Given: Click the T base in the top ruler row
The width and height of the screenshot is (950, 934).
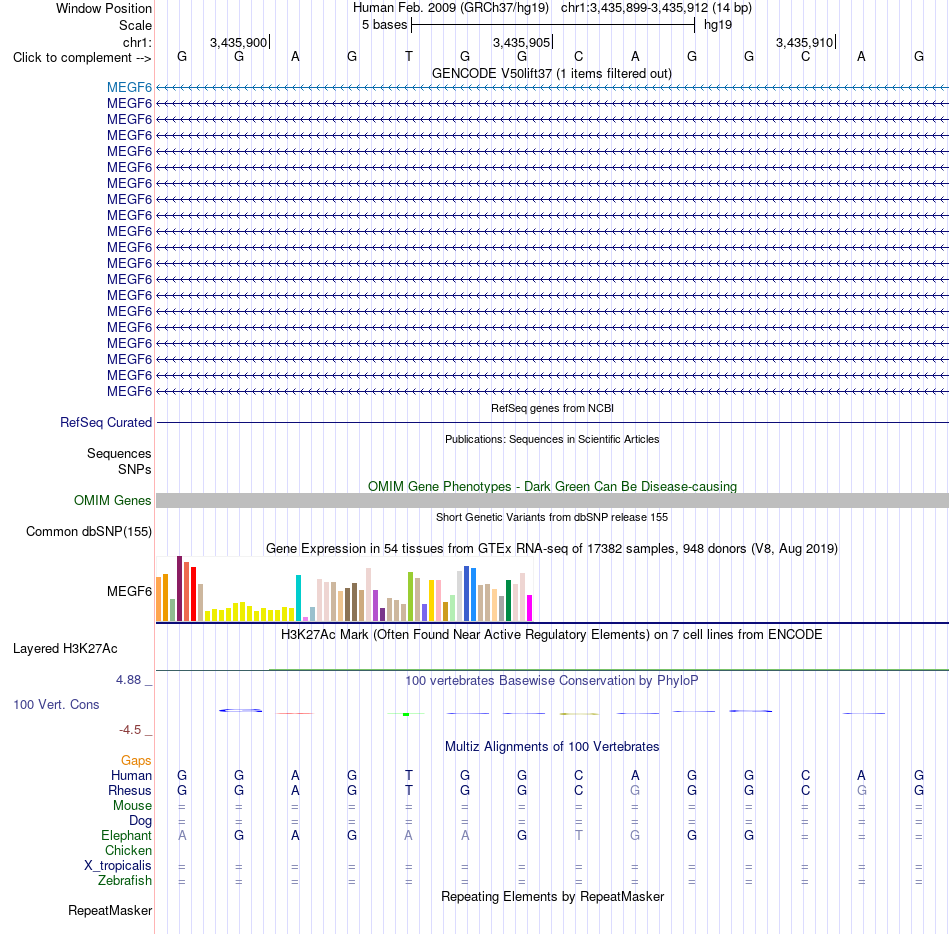Looking at the screenshot, I should click(x=409, y=56).
